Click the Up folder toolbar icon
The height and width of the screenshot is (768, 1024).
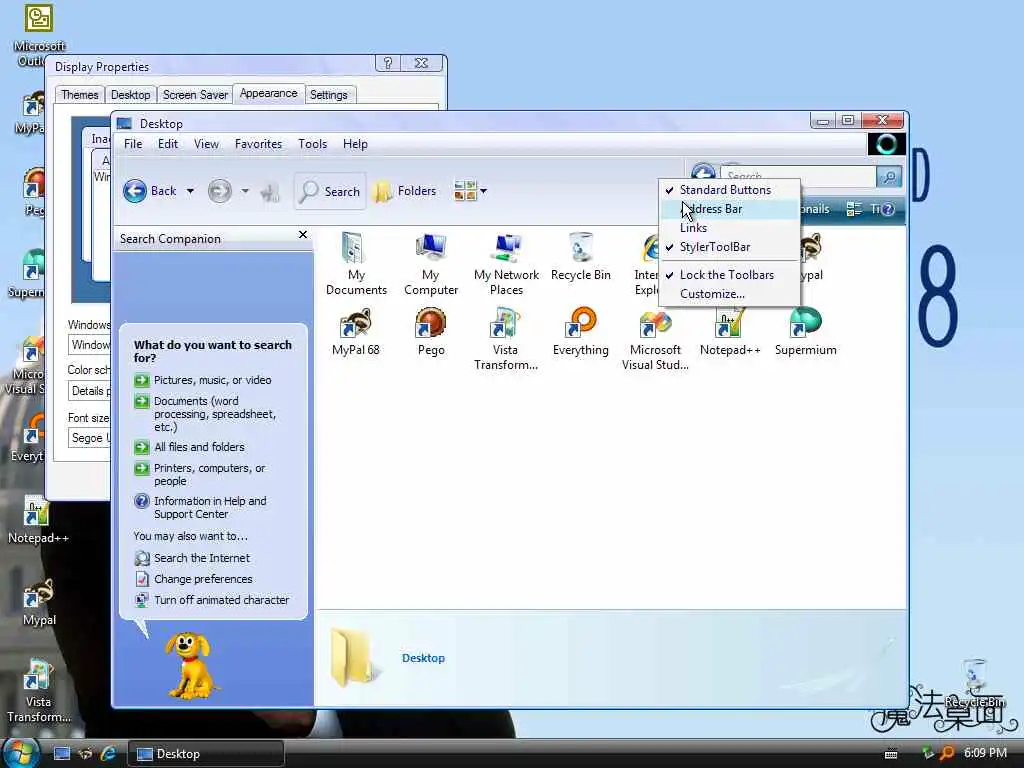tap(270, 192)
